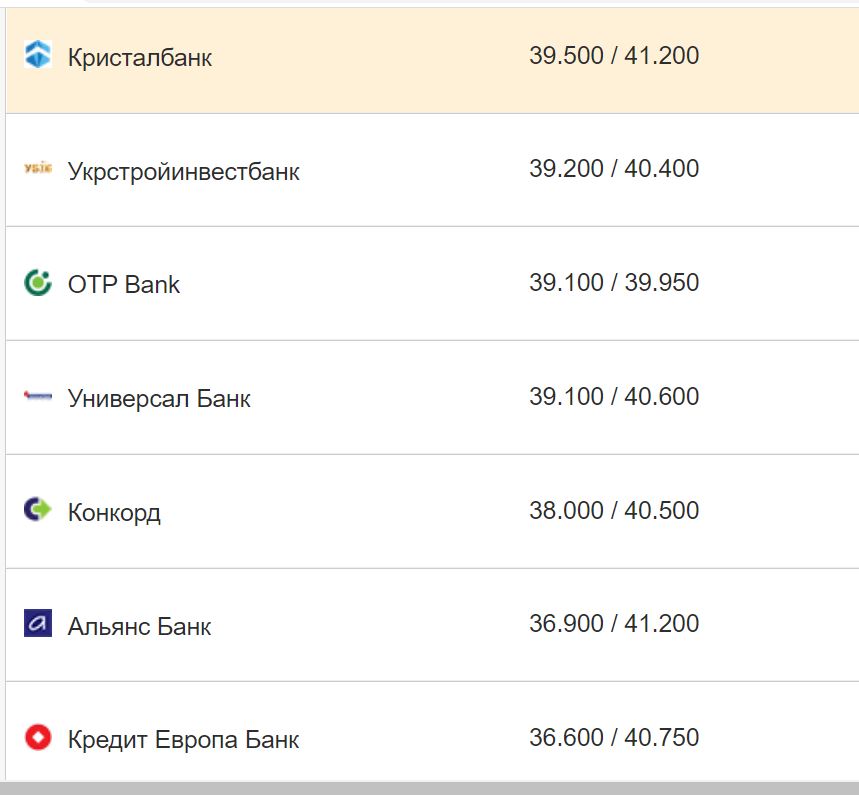
Task: Open the Кристалбанк bank page
Action: point(139,58)
